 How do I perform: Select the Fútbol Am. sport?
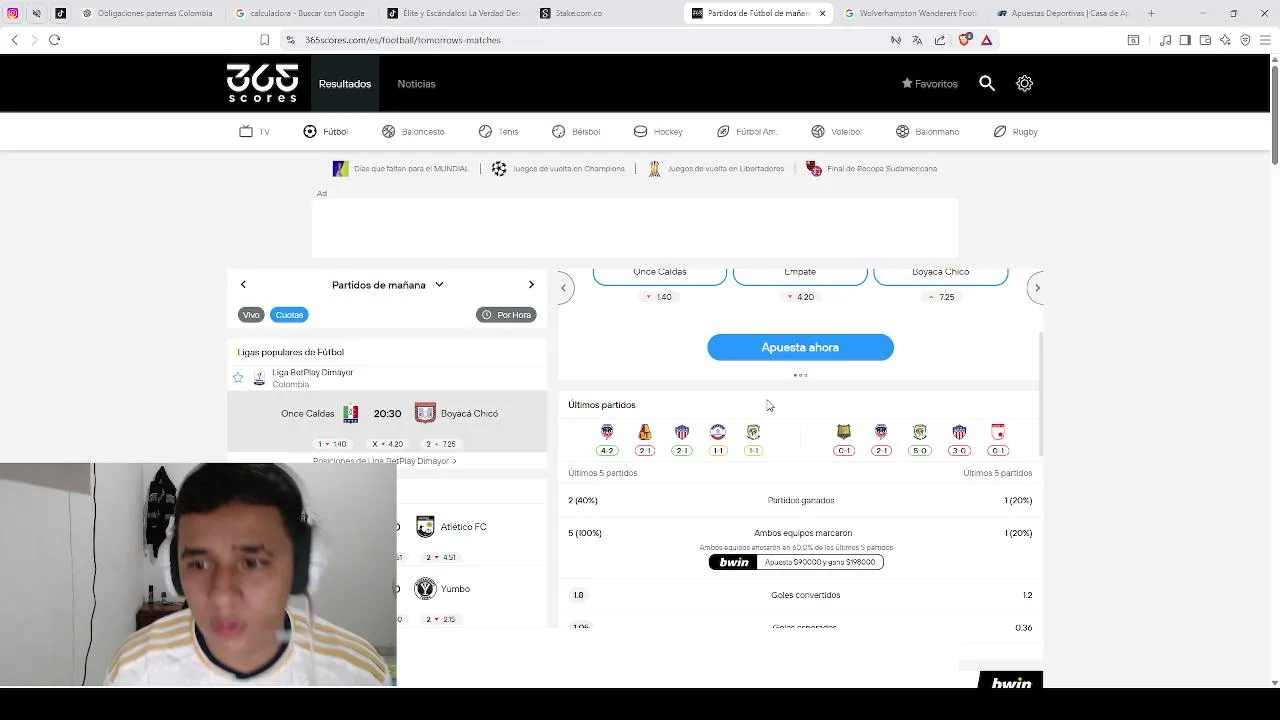pos(747,131)
